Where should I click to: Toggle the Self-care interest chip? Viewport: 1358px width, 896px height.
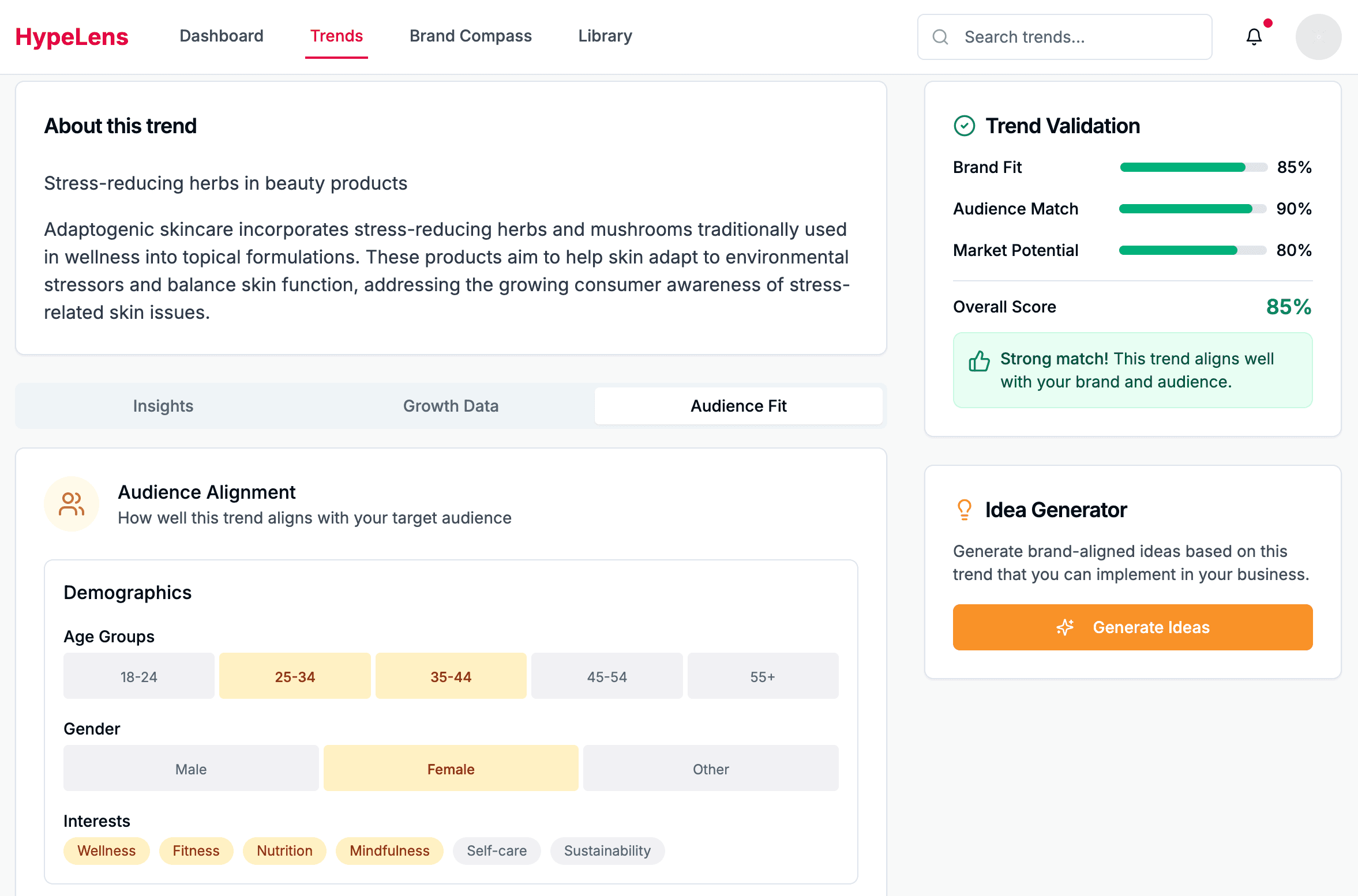pos(497,851)
